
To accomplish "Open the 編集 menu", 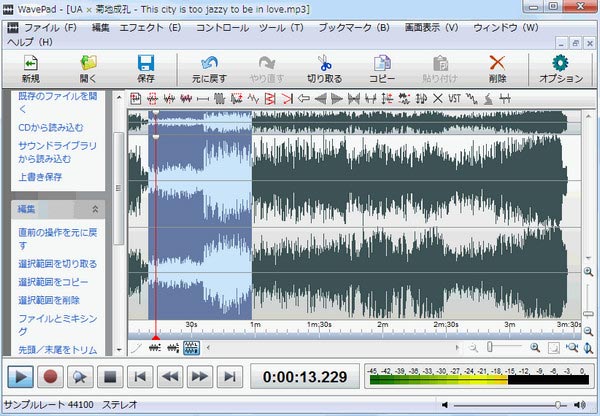I will (101, 28).
